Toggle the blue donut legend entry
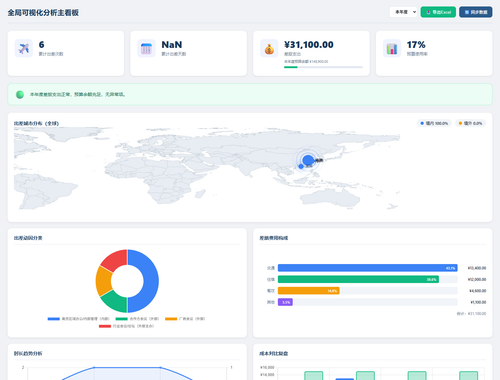Viewport: 500px width, 380px height. [78, 319]
